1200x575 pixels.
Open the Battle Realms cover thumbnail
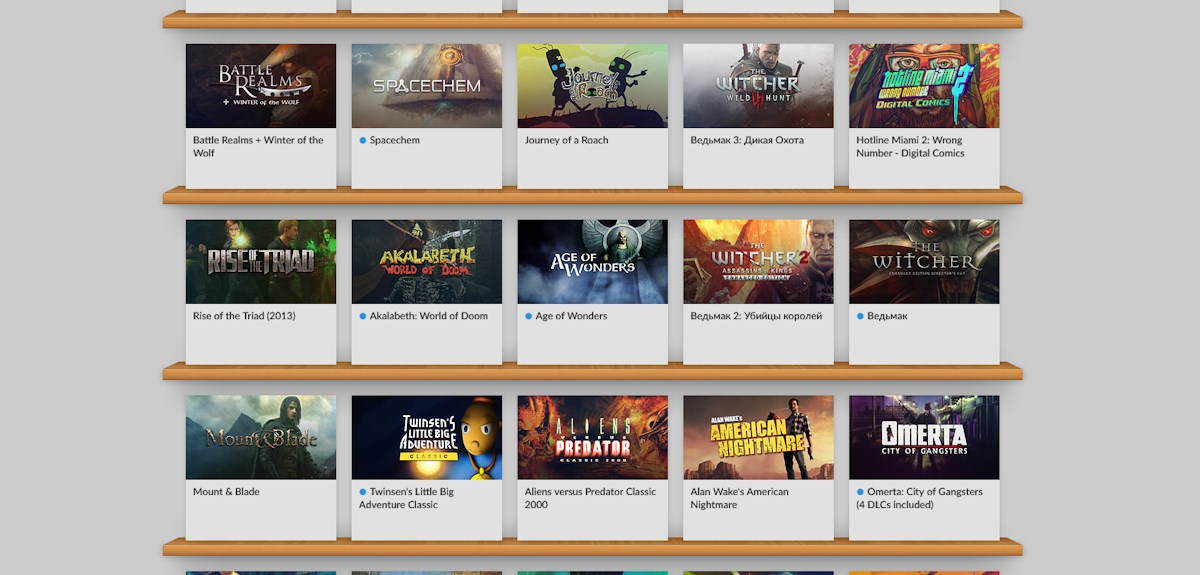click(261, 86)
